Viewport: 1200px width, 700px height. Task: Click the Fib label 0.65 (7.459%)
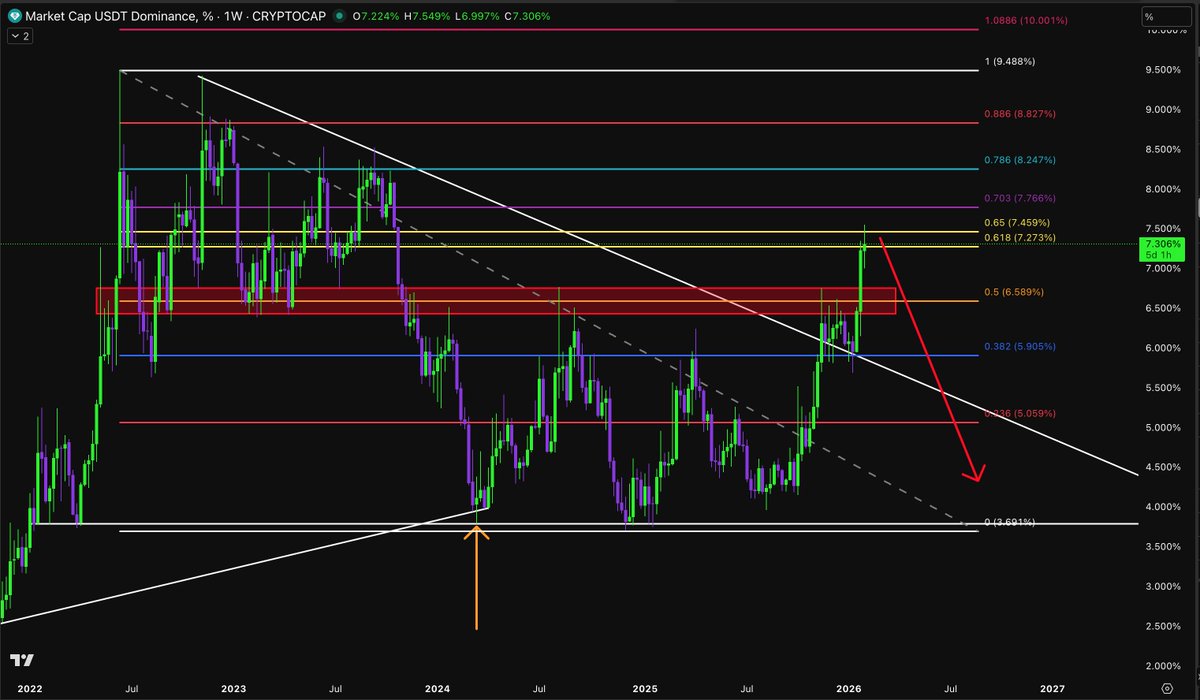pyautogui.click(x=1016, y=222)
